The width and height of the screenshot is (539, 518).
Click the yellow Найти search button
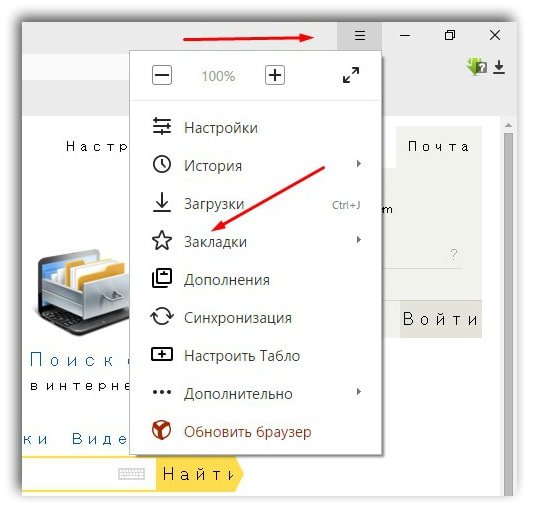pos(199,474)
